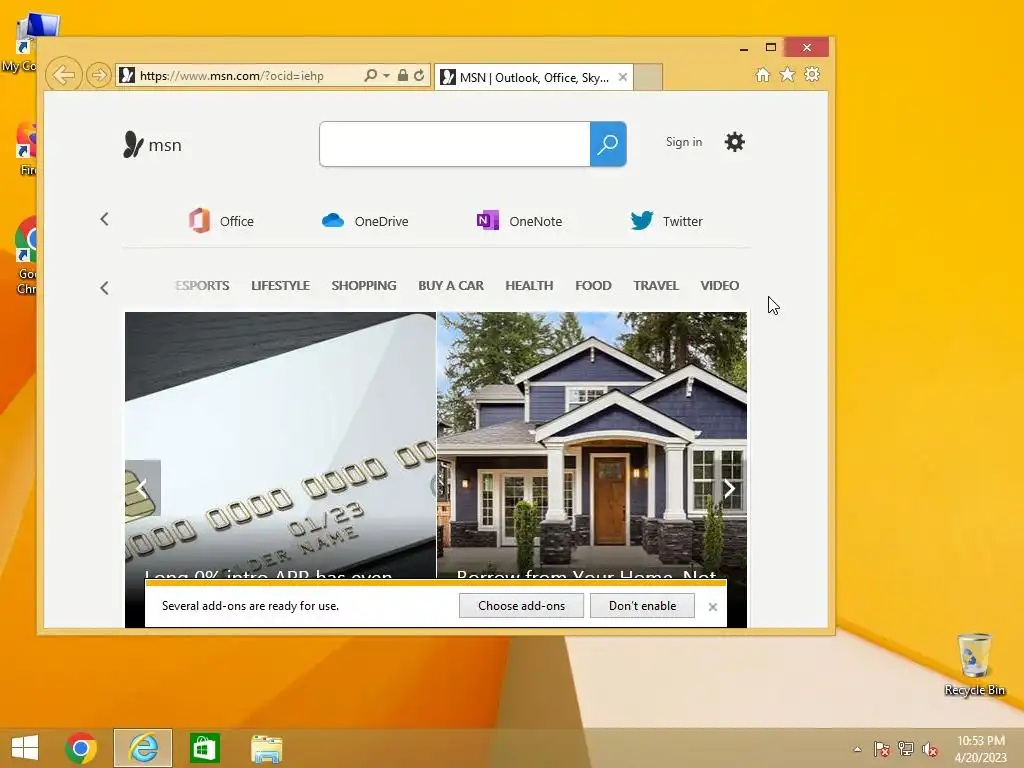Open the Office shortcut
The image size is (1024, 768).
(x=221, y=221)
